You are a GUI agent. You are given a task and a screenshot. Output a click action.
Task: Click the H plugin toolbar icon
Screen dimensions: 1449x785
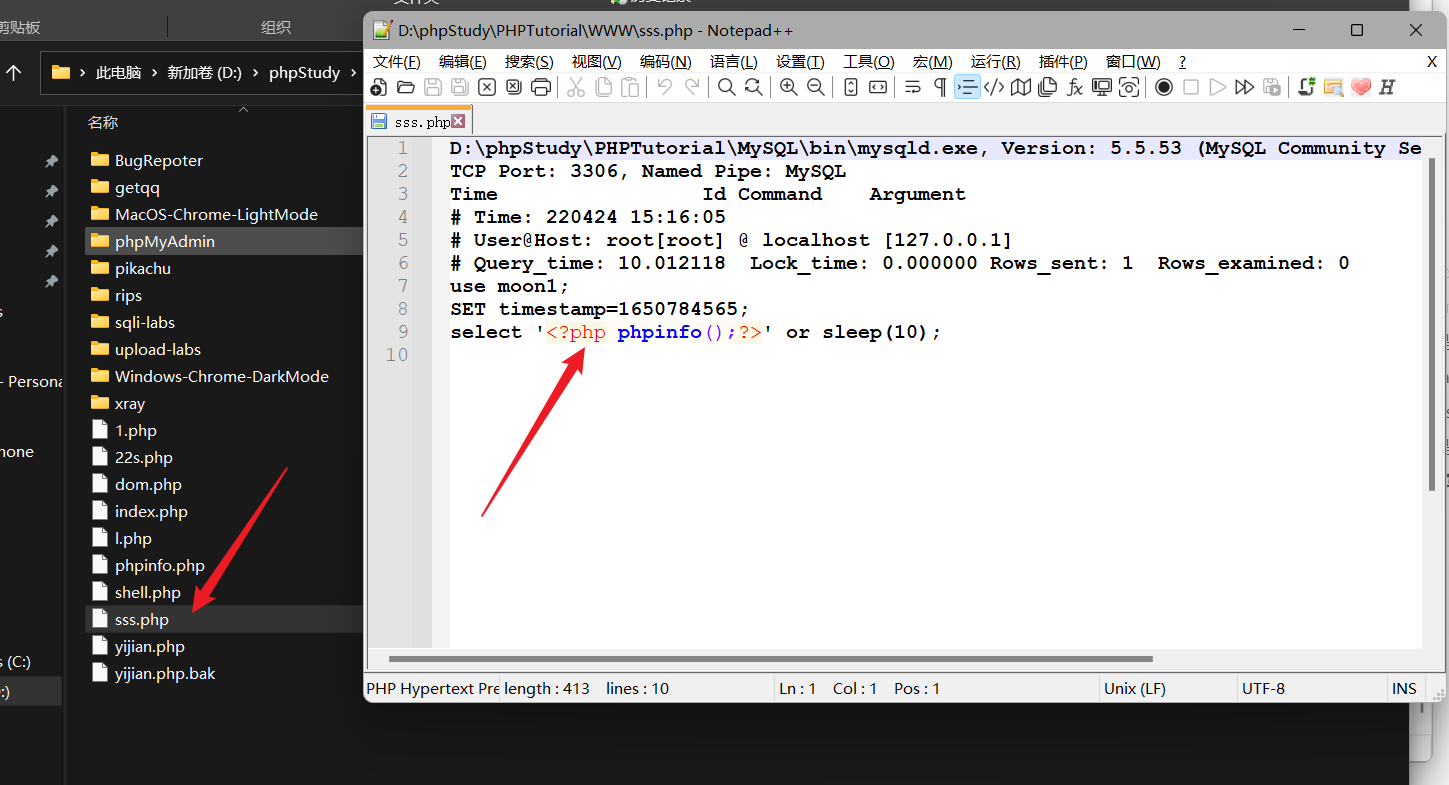(1387, 87)
